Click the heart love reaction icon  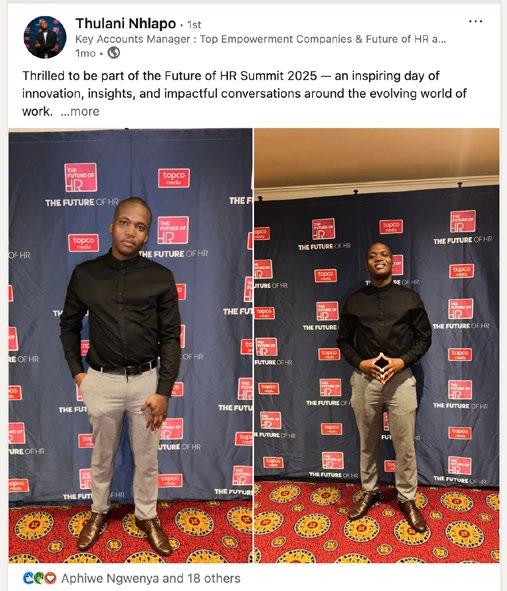coord(51,578)
